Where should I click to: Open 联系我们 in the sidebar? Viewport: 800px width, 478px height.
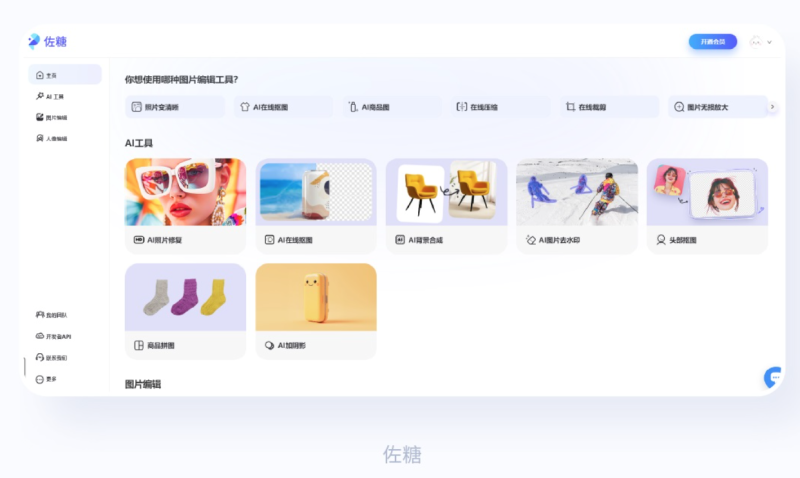(x=51, y=358)
